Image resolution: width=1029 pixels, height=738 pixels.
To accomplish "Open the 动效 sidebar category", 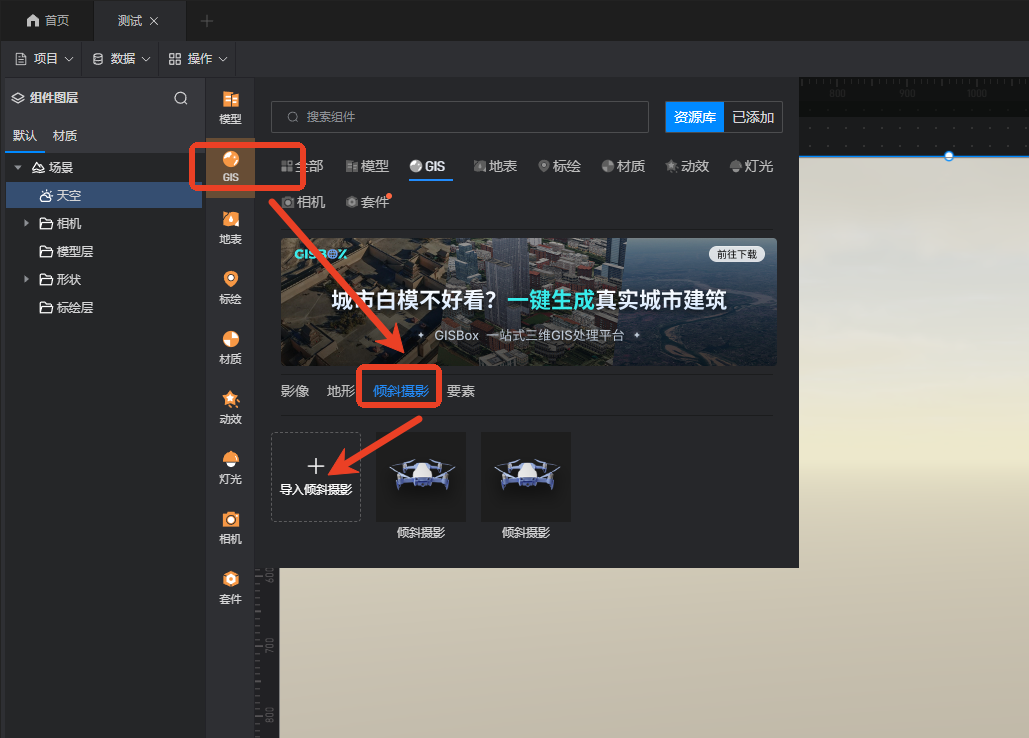I will pos(230,407).
